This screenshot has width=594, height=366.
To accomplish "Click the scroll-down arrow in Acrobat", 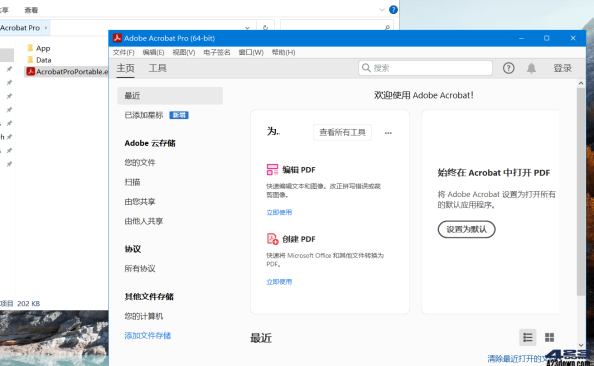I will click(581, 345).
